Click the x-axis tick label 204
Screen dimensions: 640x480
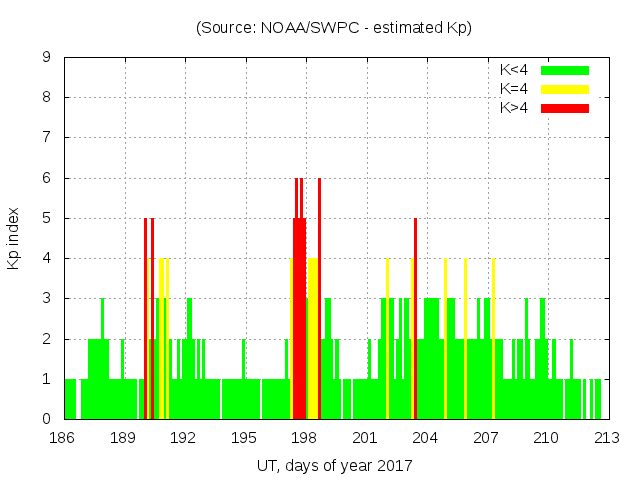pos(426,438)
